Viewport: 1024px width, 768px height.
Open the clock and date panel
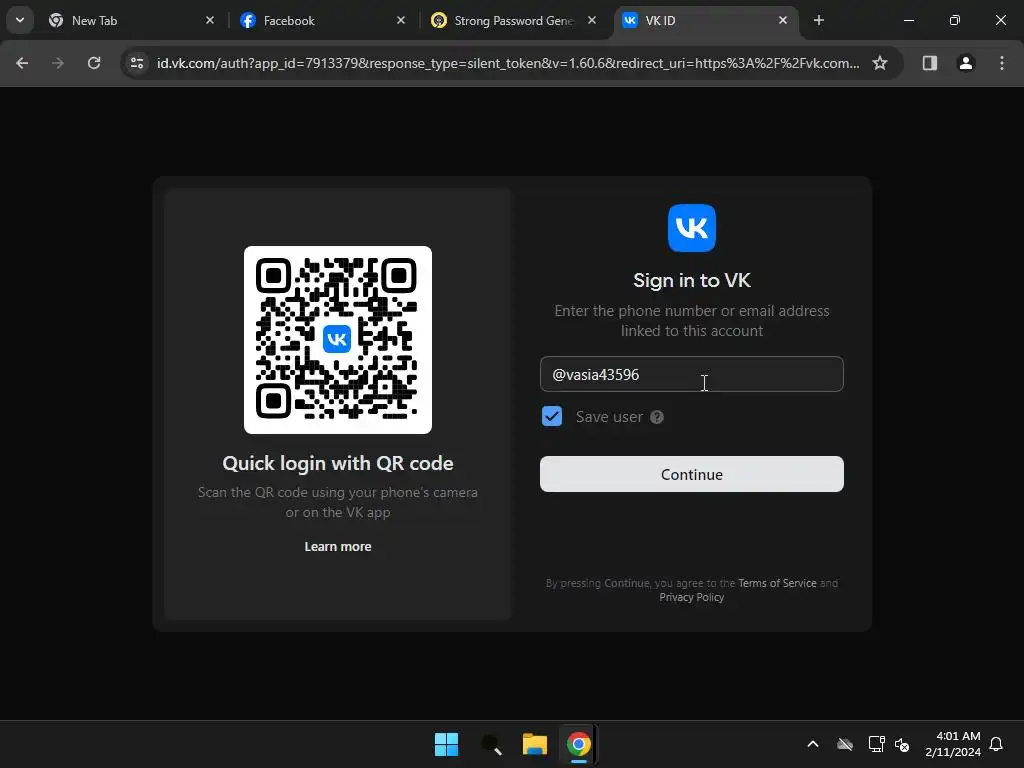pyautogui.click(x=953, y=744)
